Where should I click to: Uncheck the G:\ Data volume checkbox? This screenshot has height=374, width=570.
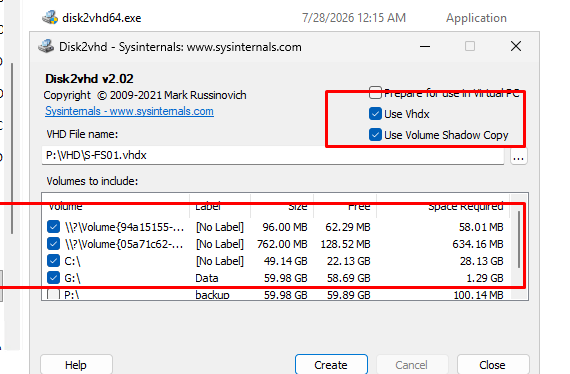tap(53, 278)
